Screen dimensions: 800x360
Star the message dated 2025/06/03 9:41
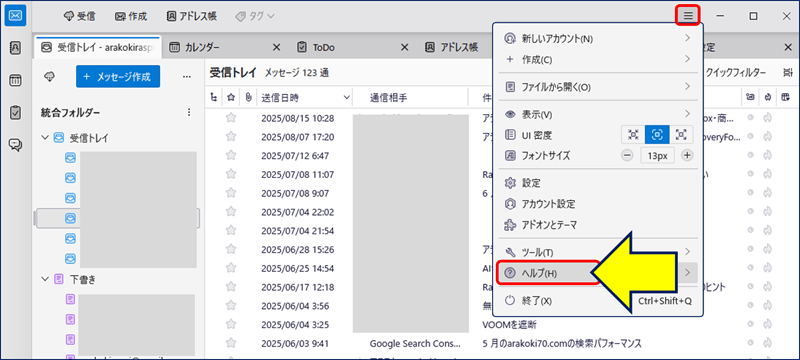click(x=231, y=343)
